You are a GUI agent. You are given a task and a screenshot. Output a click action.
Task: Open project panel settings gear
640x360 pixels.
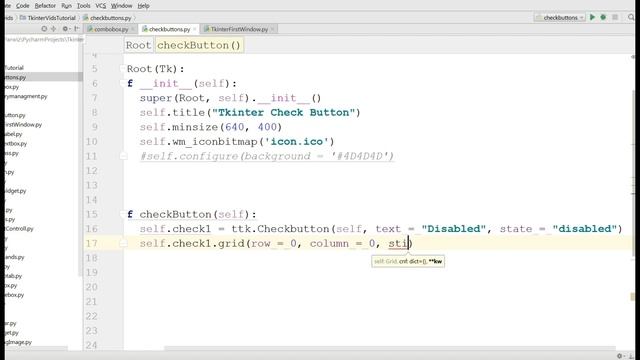(x=65, y=29)
